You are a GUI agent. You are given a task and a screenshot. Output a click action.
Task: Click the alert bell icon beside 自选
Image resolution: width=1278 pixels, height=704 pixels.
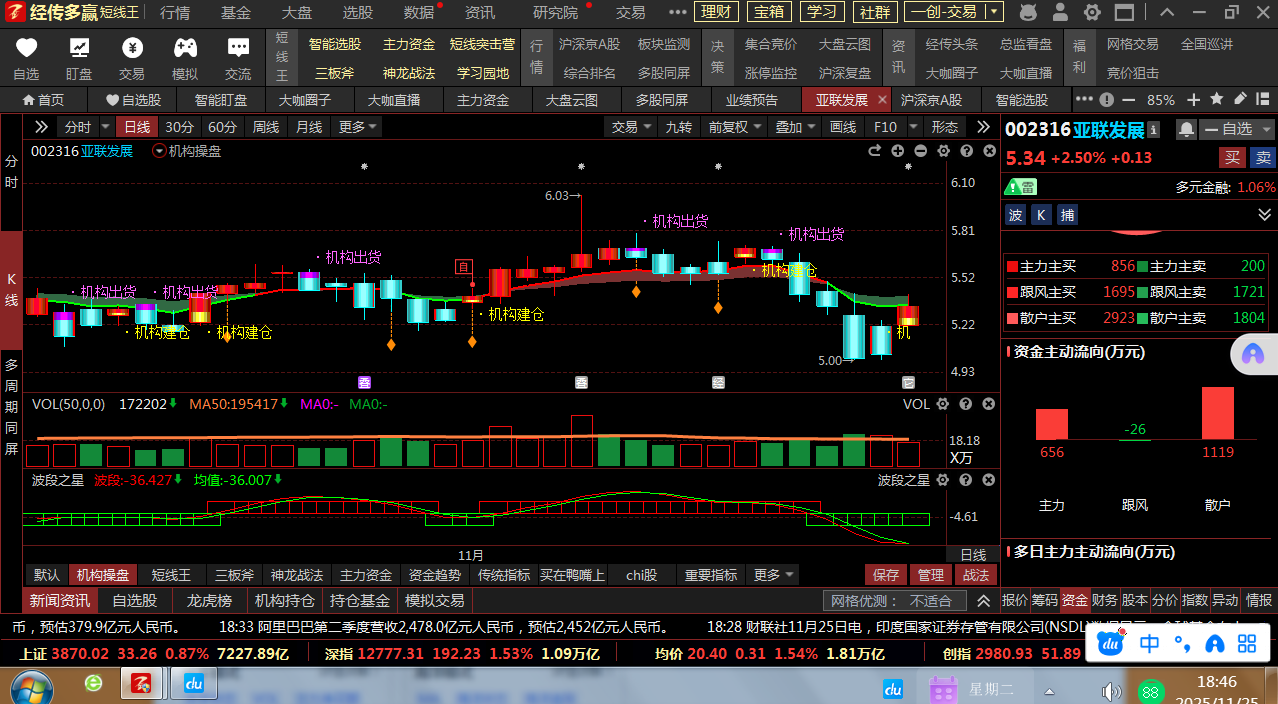(1186, 129)
